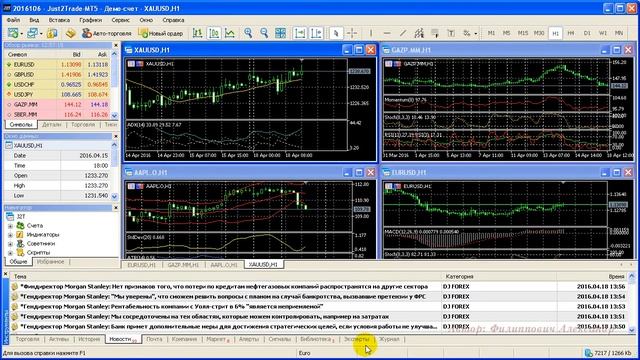Expand the Счета node in Navigator

(x=10, y=226)
